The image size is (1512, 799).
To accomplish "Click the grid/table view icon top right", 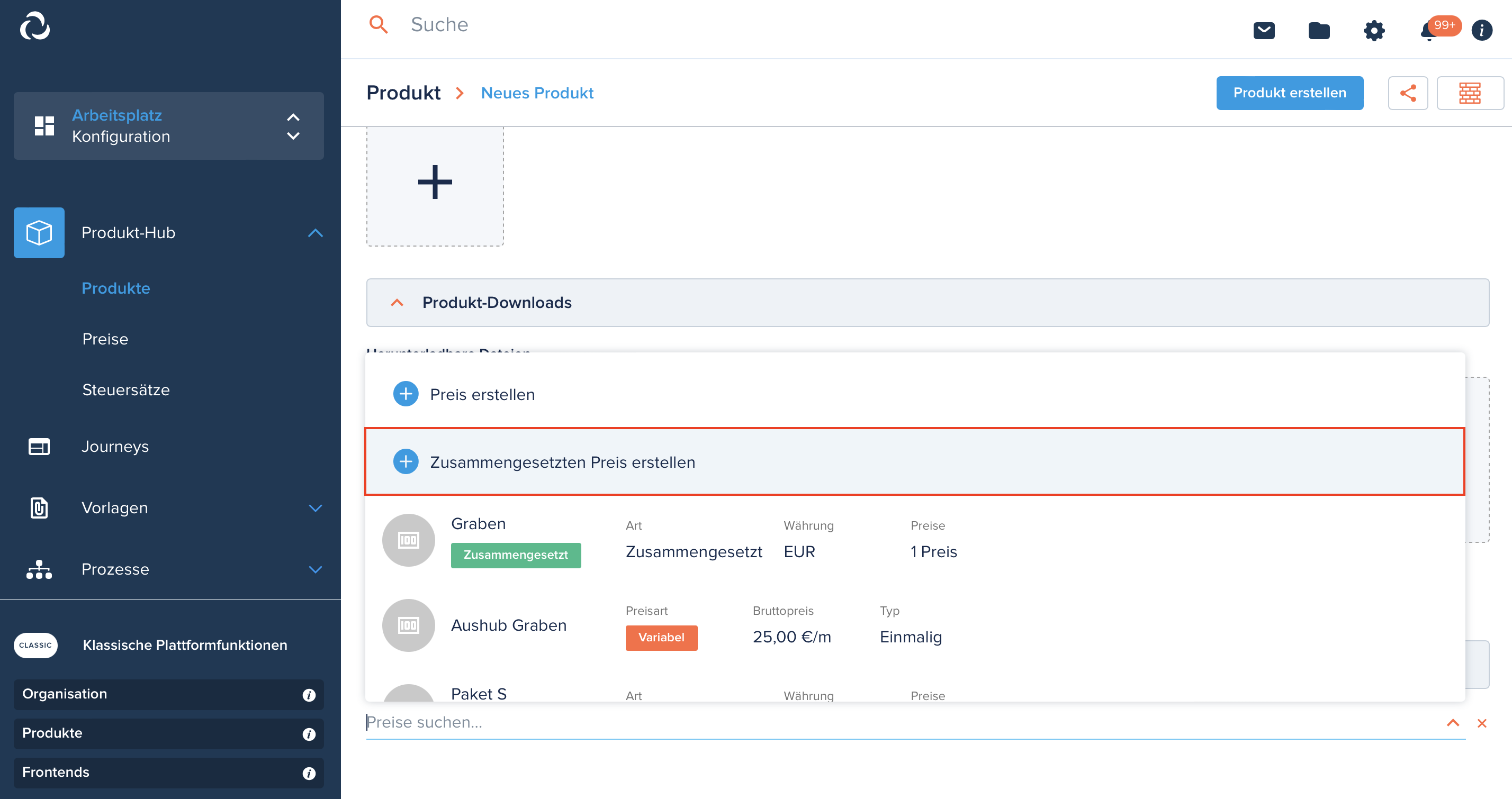I will pyautogui.click(x=1470, y=92).
